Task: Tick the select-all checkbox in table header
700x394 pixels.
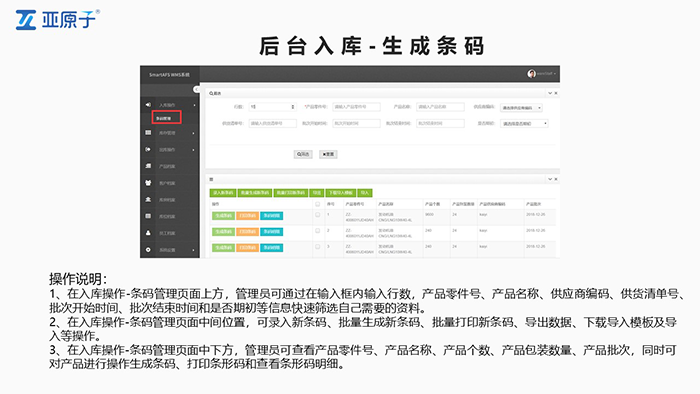Action: pos(318,204)
